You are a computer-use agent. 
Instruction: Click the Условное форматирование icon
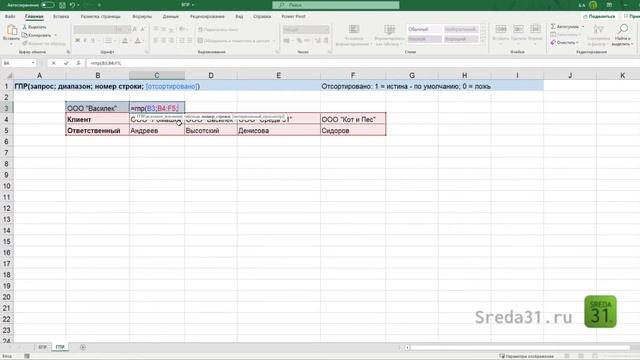[x=354, y=29]
